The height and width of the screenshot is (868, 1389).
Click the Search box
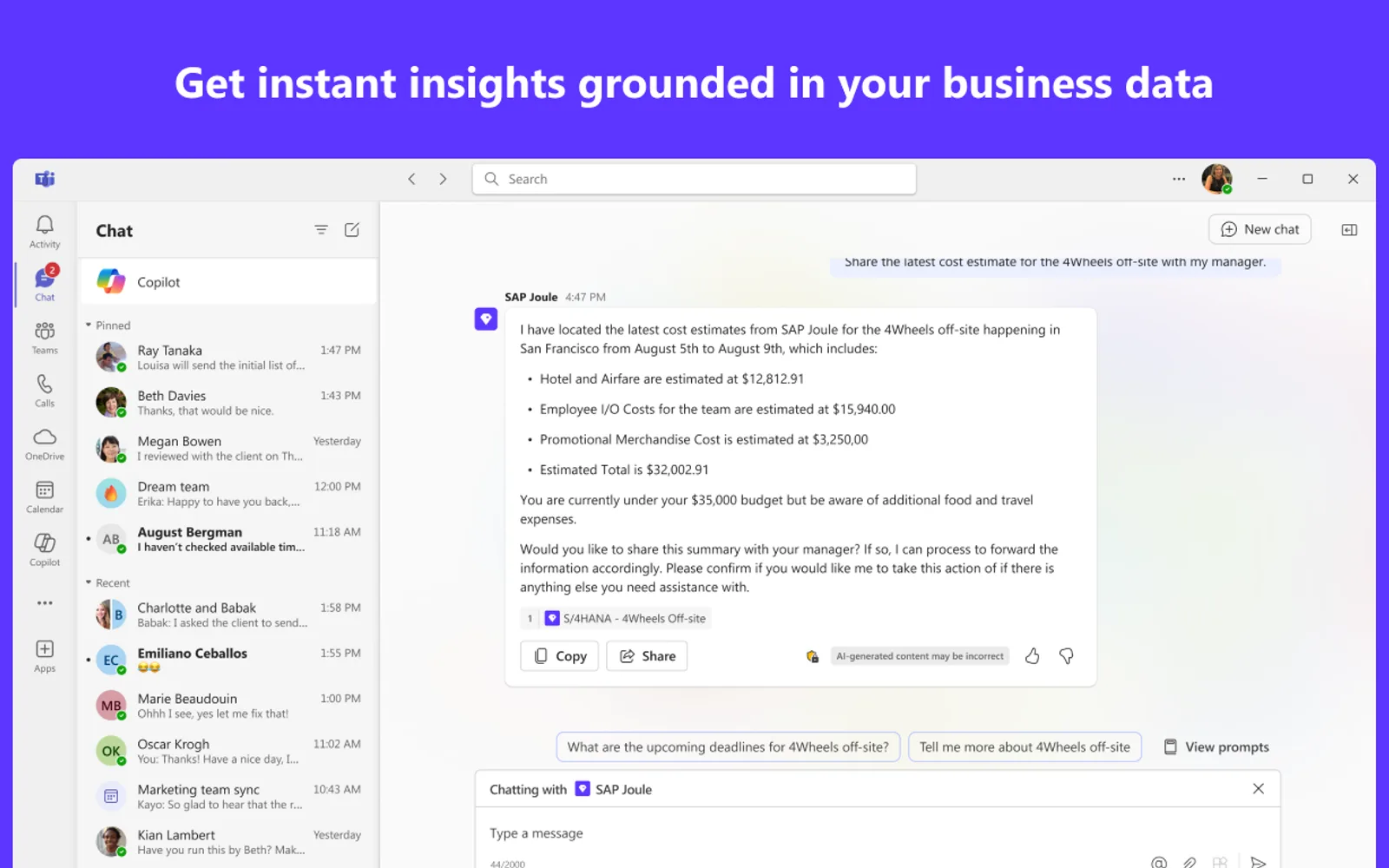click(694, 179)
